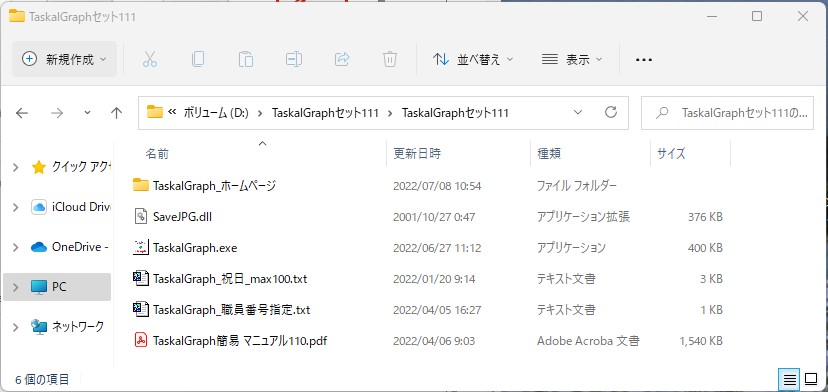Sort by サイズ column header

tap(671, 154)
